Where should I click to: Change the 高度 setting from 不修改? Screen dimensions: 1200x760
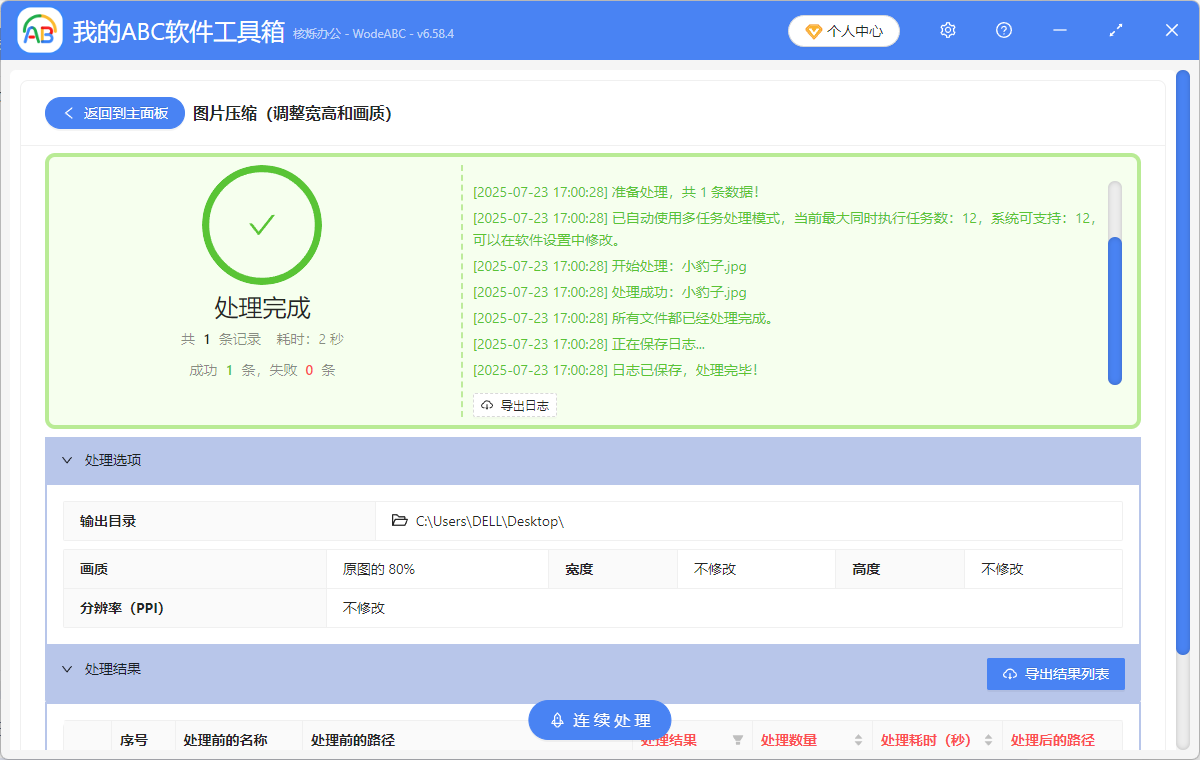click(1042, 568)
